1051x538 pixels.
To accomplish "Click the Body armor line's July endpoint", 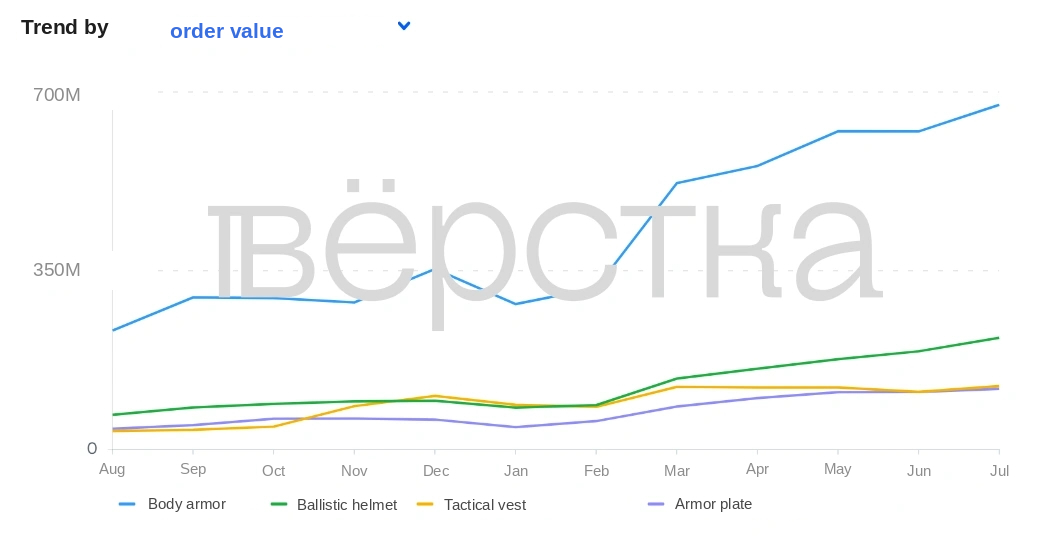I will pos(999,105).
